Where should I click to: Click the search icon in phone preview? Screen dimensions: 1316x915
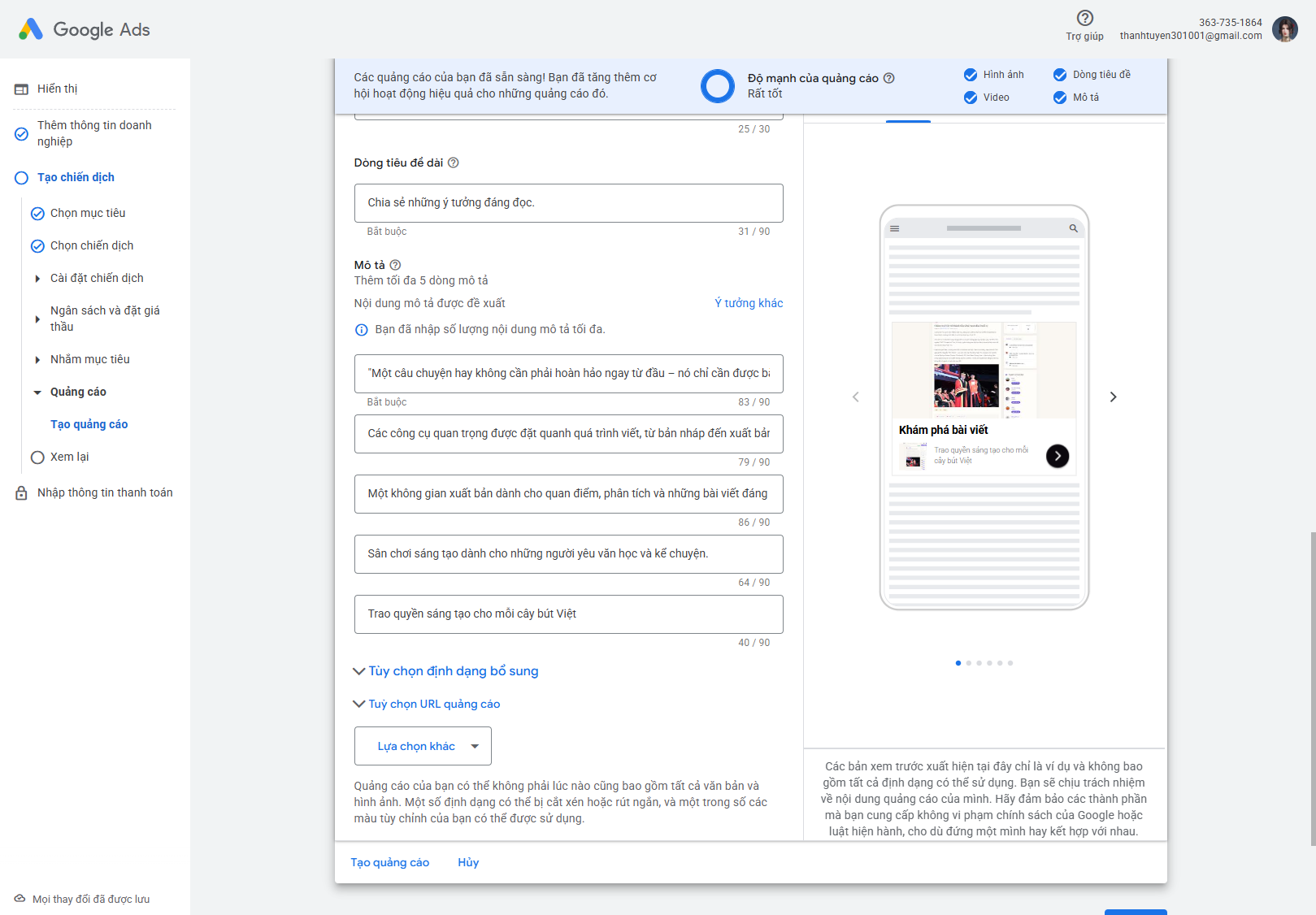click(1073, 228)
